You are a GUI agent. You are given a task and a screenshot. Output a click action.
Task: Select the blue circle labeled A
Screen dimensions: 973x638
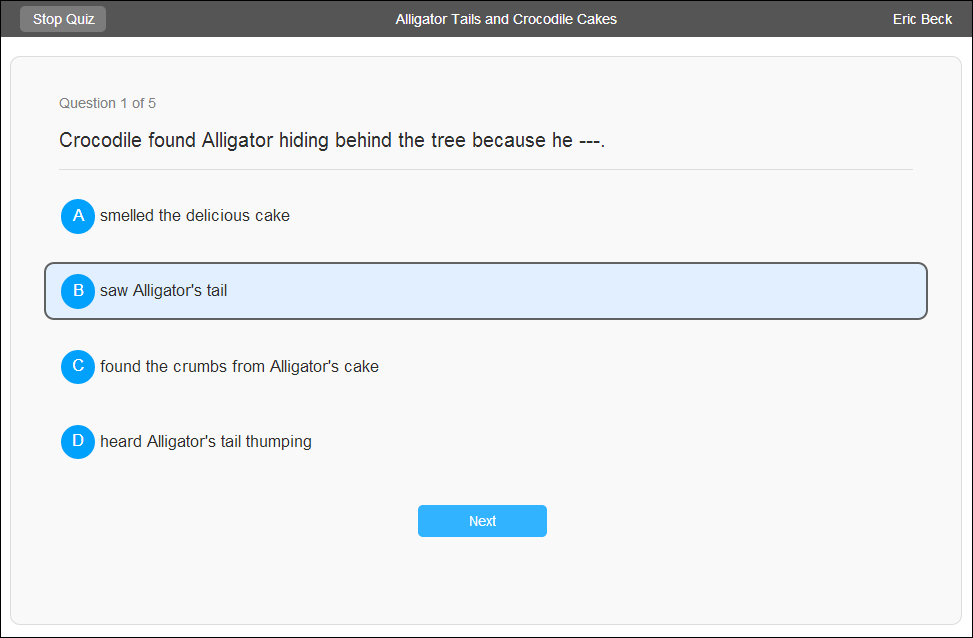[x=78, y=216]
